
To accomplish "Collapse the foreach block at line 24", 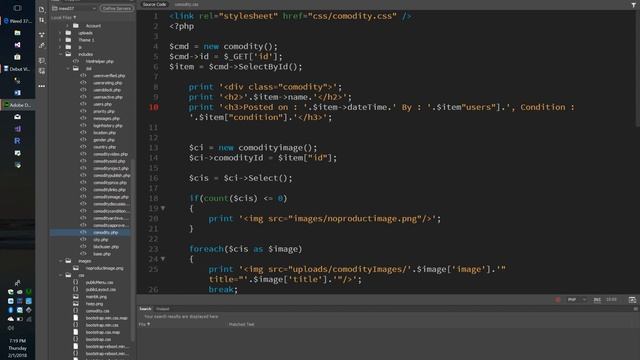I will 163,259.
